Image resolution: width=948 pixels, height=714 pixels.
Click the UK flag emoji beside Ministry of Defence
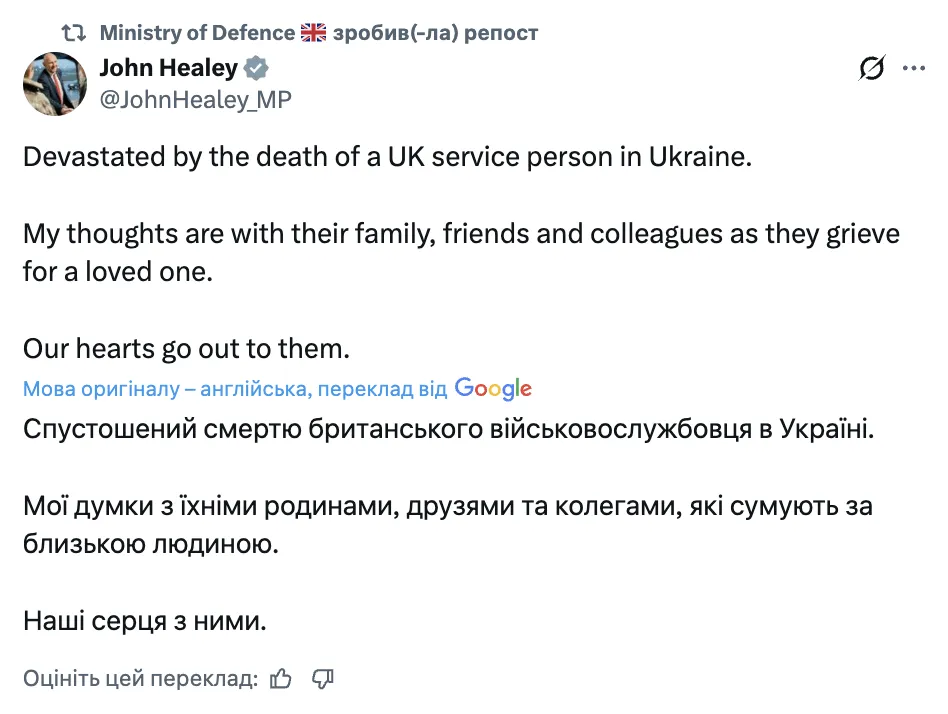point(314,31)
